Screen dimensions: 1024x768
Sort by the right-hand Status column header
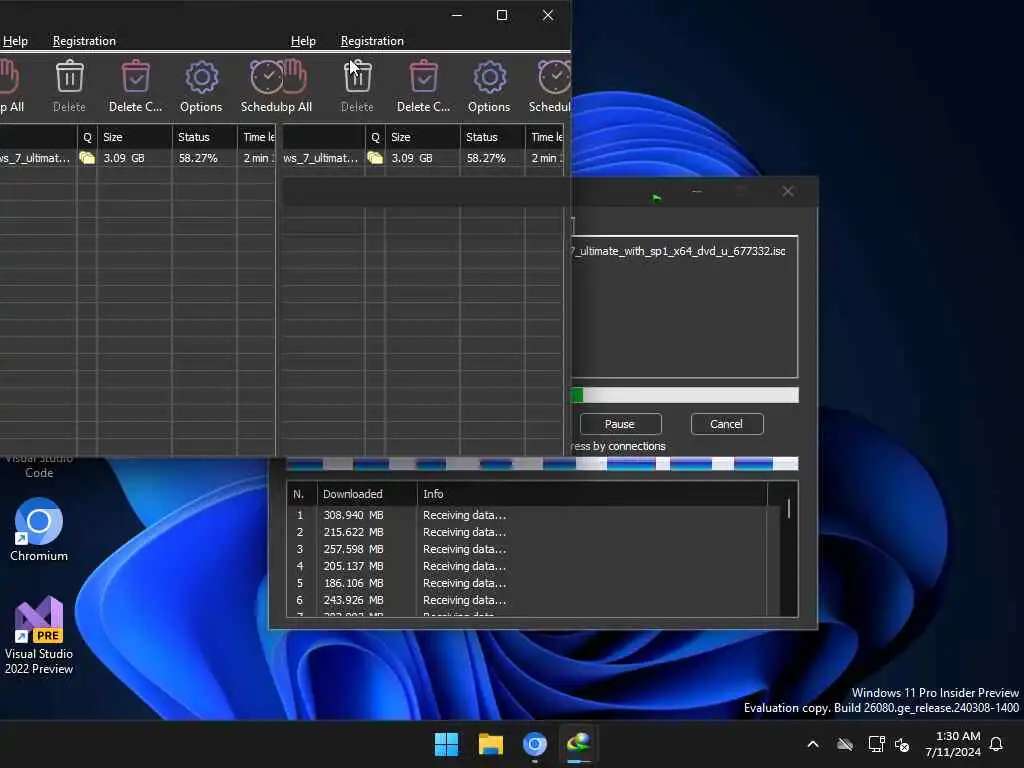click(492, 137)
